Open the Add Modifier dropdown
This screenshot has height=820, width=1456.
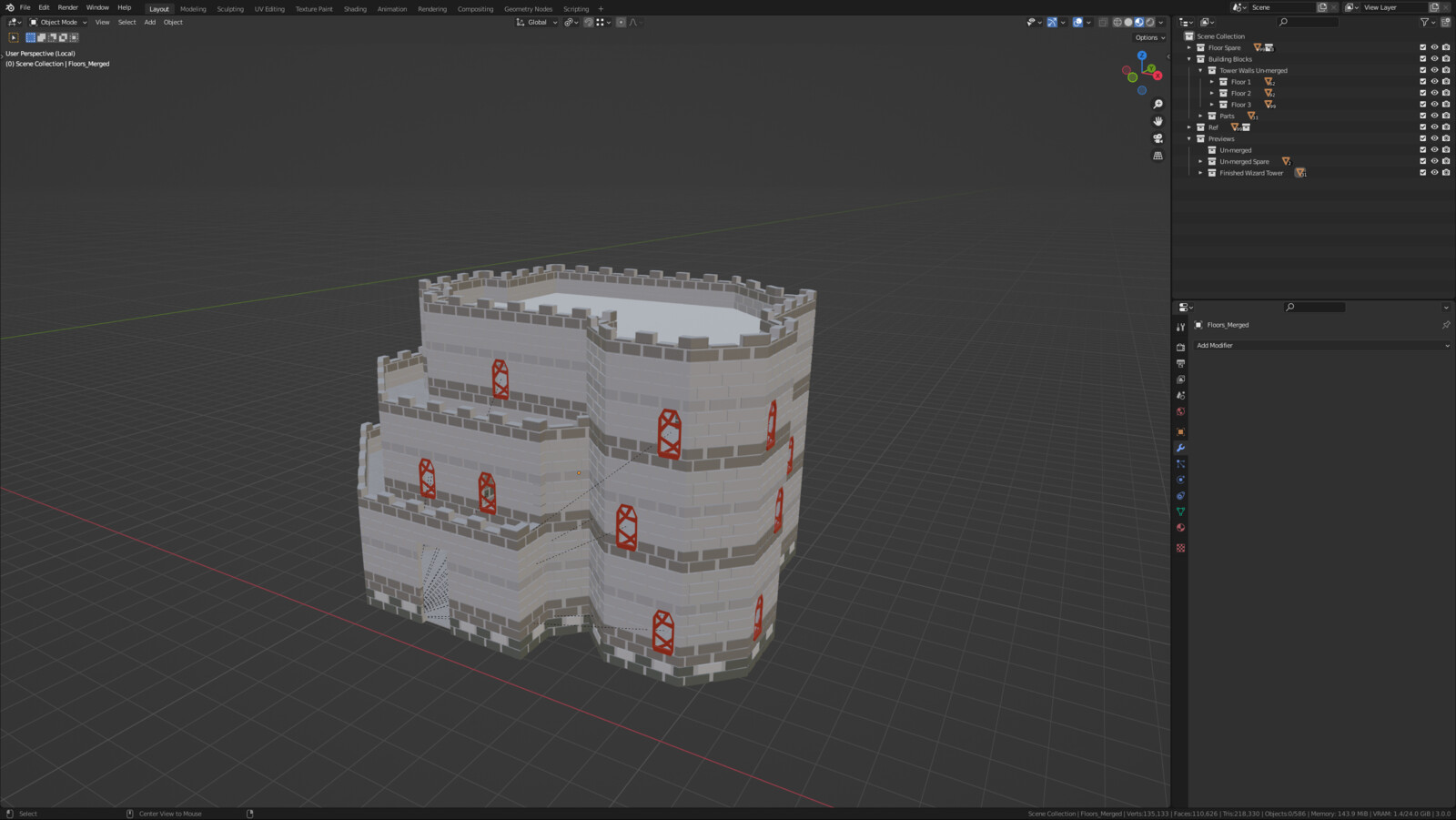pyautogui.click(x=1322, y=346)
